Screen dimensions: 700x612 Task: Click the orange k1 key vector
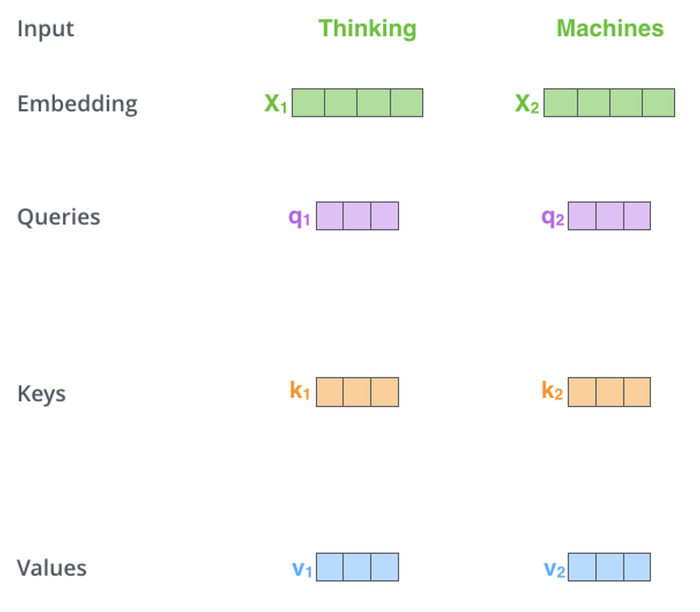[357, 392]
